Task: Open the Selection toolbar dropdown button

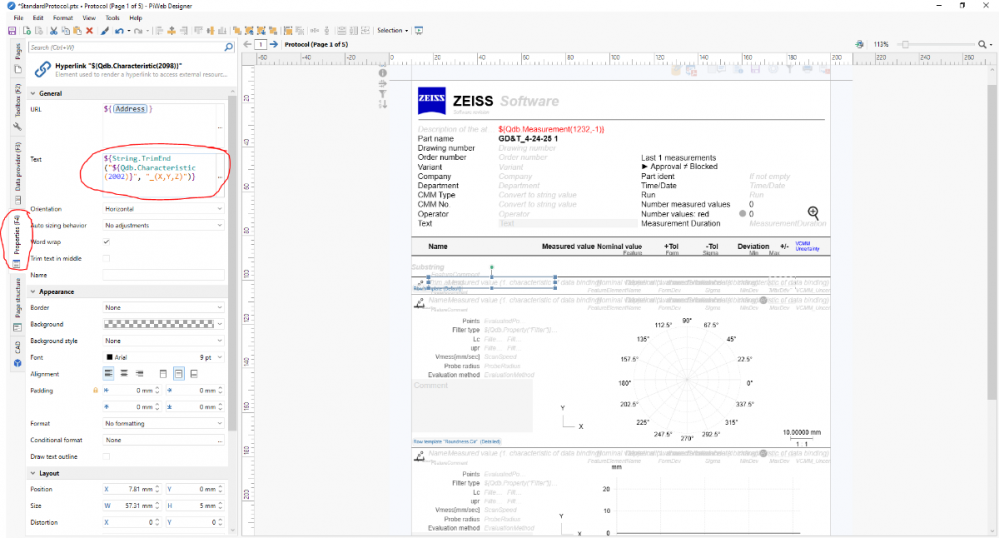Action: tap(391, 31)
